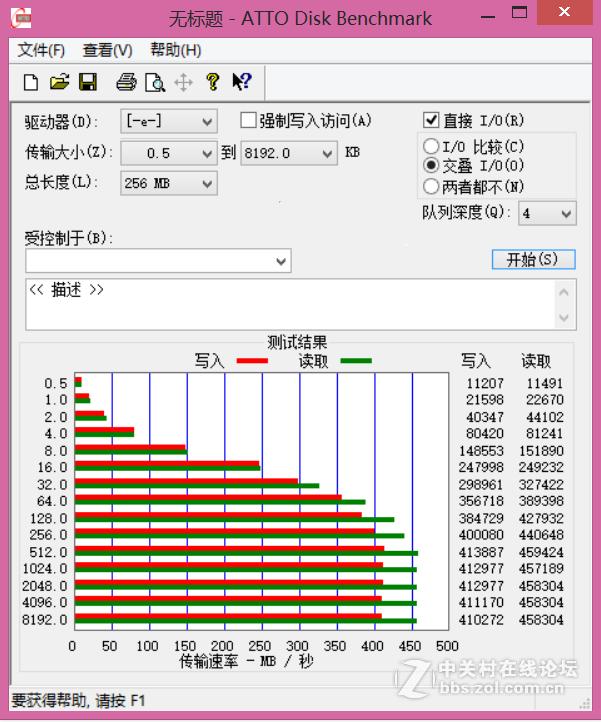Click write value 148553
This screenshot has height=722, width=601.
coord(482,450)
